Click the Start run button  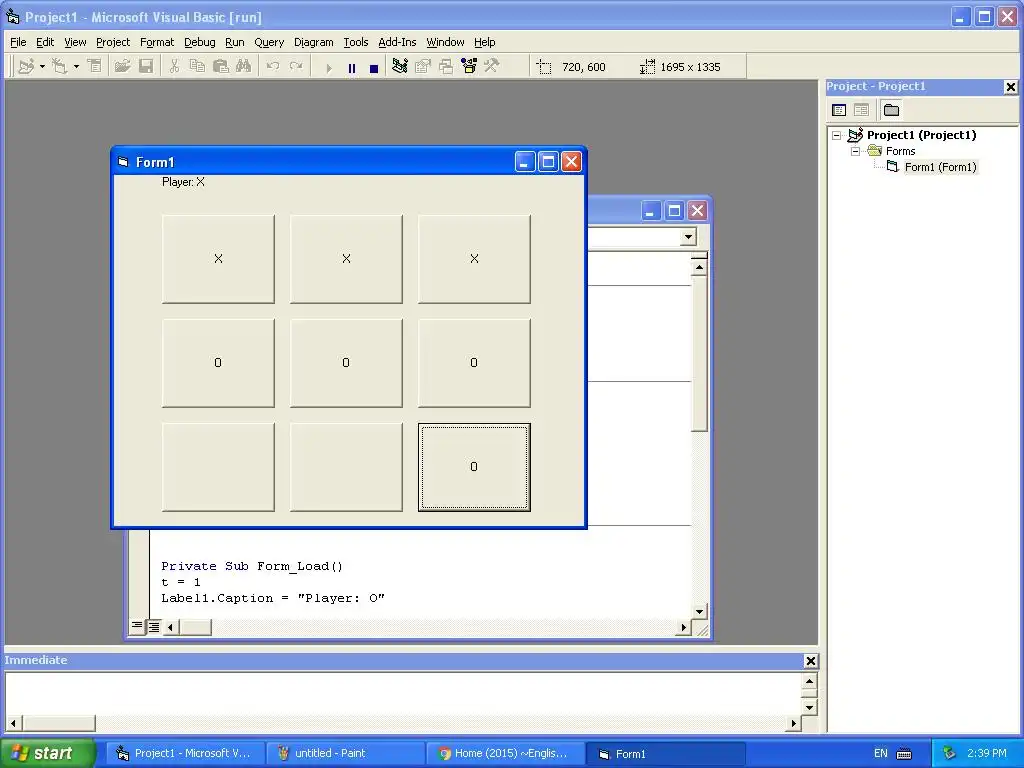pyautogui.click(x=328, y=67)
